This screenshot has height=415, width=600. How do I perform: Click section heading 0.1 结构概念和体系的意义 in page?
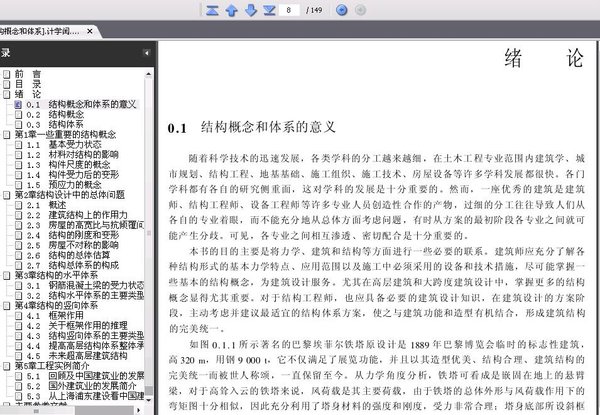(x=252, y=127)
